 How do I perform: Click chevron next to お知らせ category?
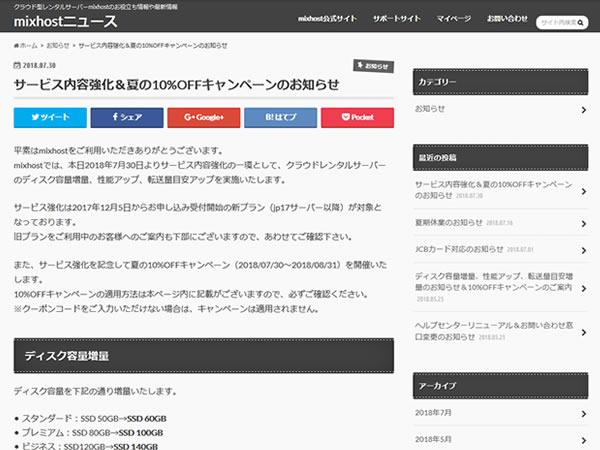pyautogui.click(x=584, y=110)
